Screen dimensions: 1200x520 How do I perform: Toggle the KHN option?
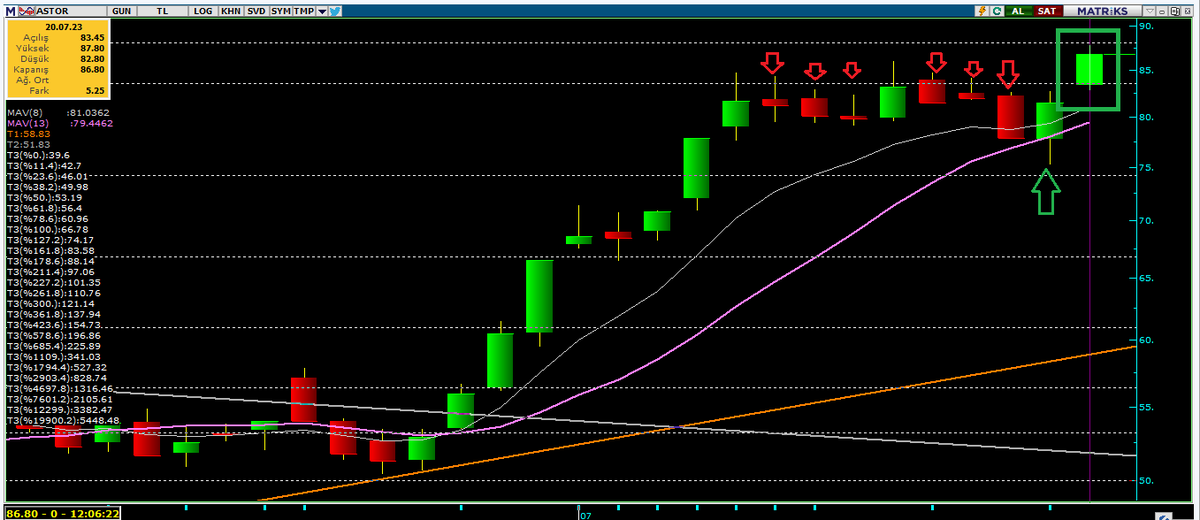click(230, 10)
